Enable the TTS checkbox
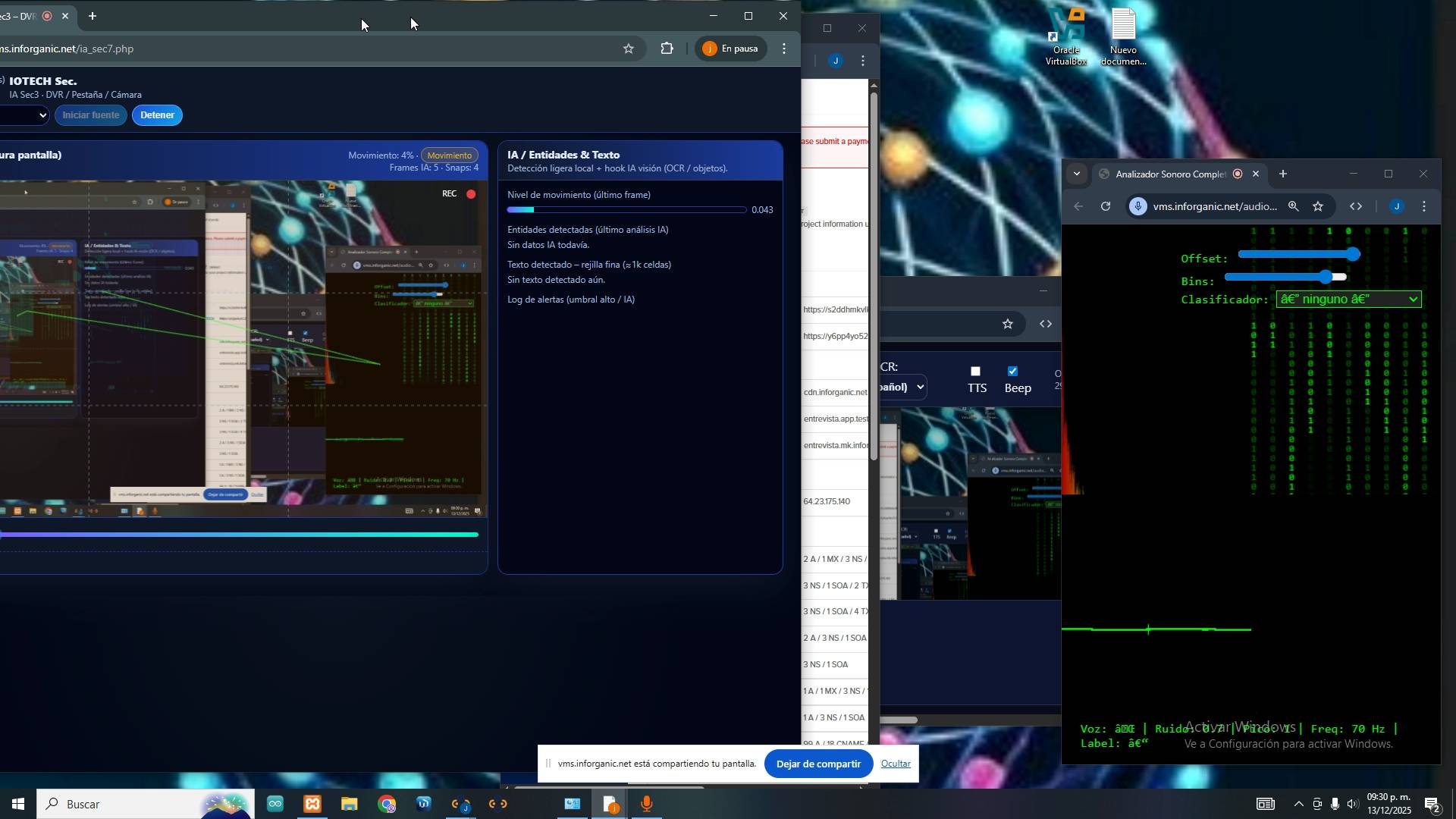Image resolution: width=1456 pixels, height=819 pixels. coord(976,372)
